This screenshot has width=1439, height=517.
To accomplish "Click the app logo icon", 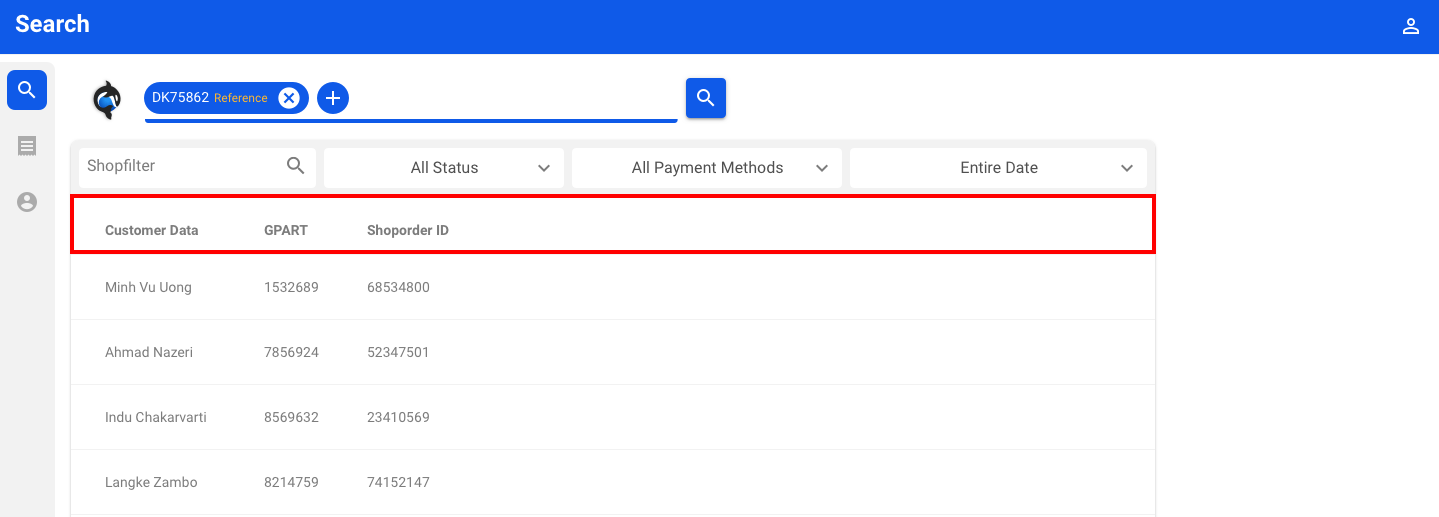I will [106, 100].
